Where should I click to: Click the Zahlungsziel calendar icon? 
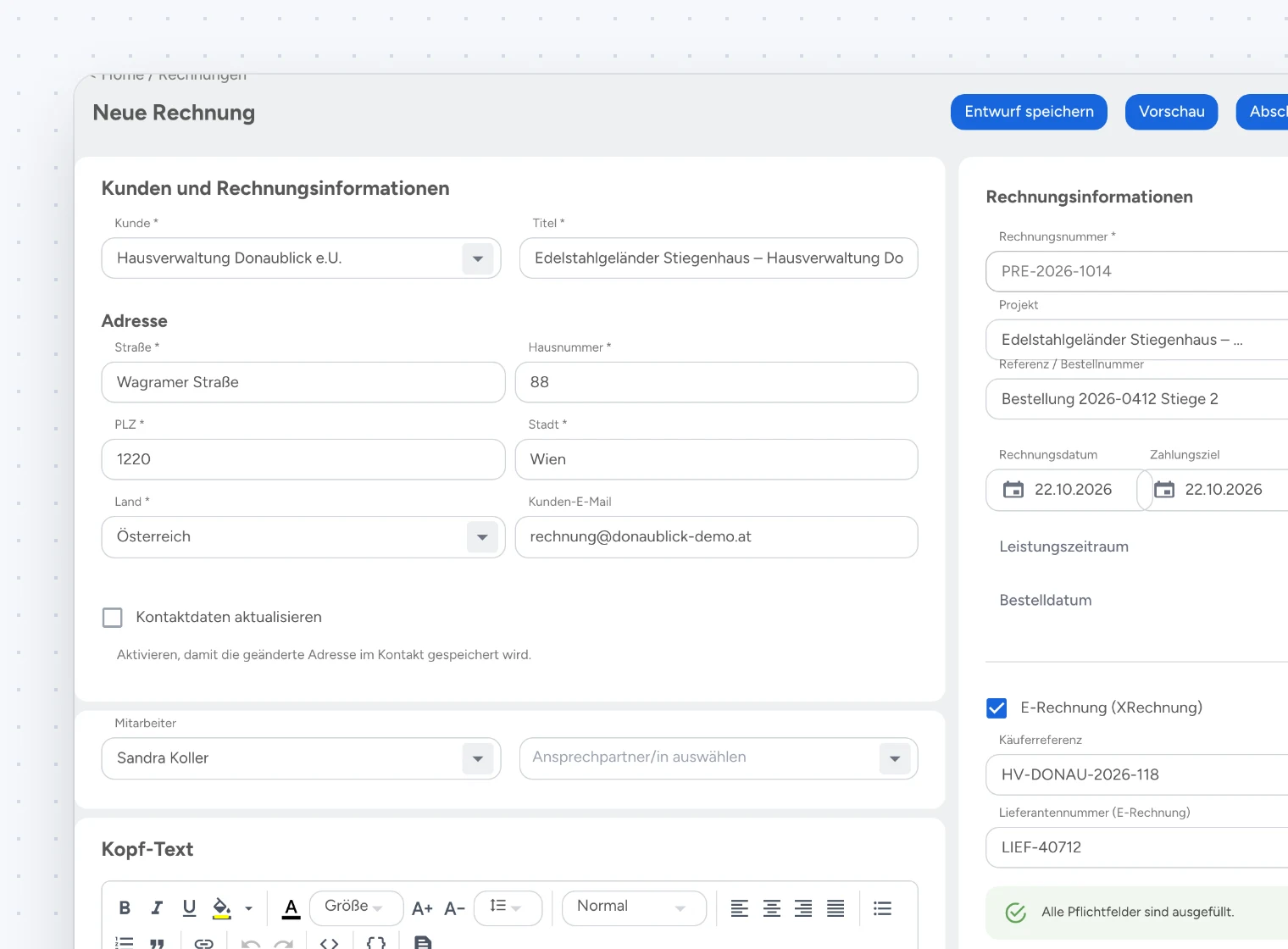coord(1164,489)
